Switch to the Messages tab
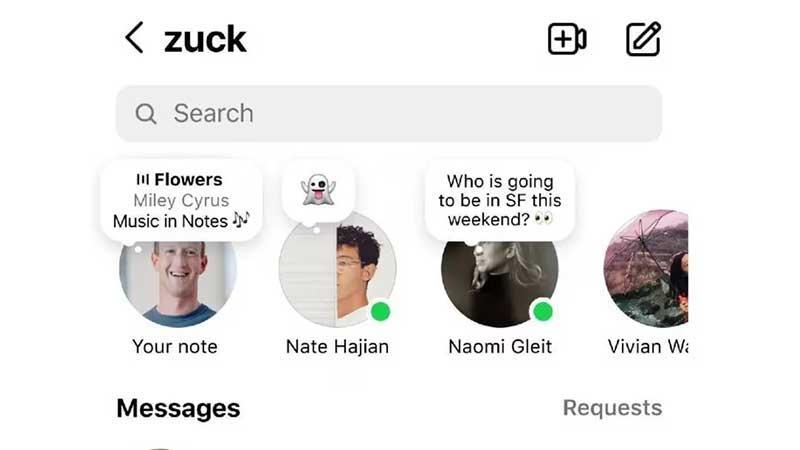 [178, 408]
